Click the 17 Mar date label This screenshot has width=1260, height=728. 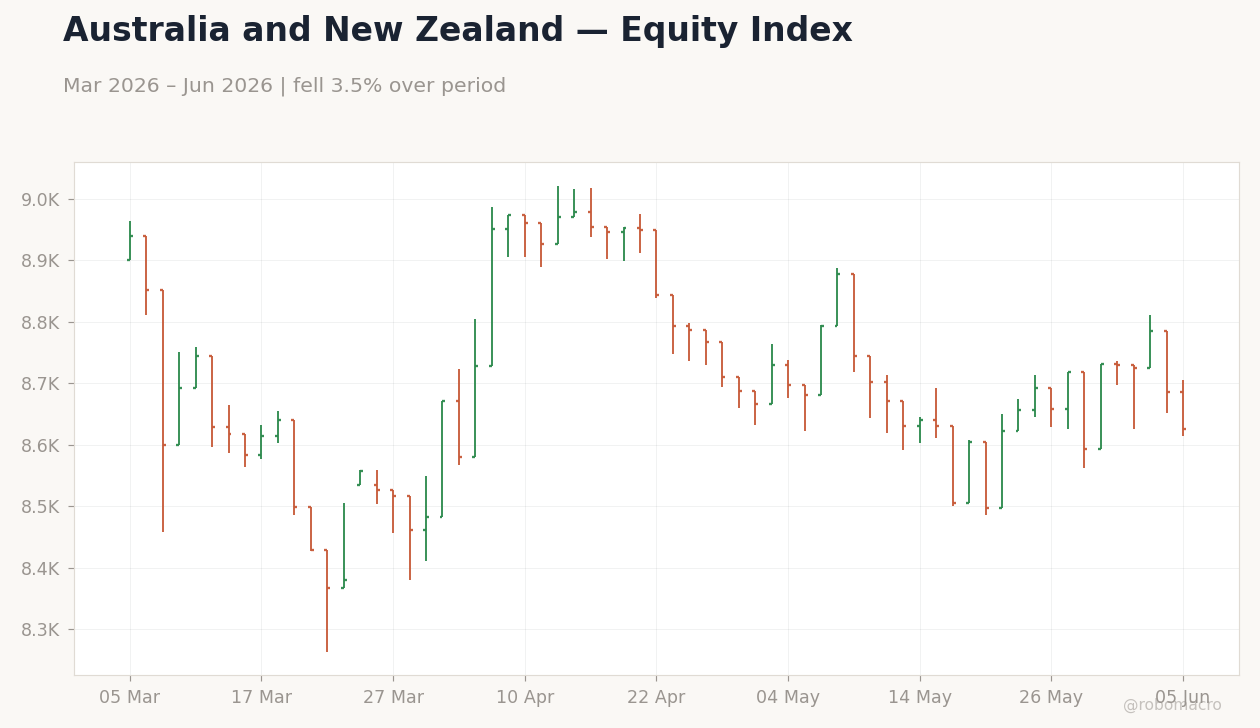point(261,698)
